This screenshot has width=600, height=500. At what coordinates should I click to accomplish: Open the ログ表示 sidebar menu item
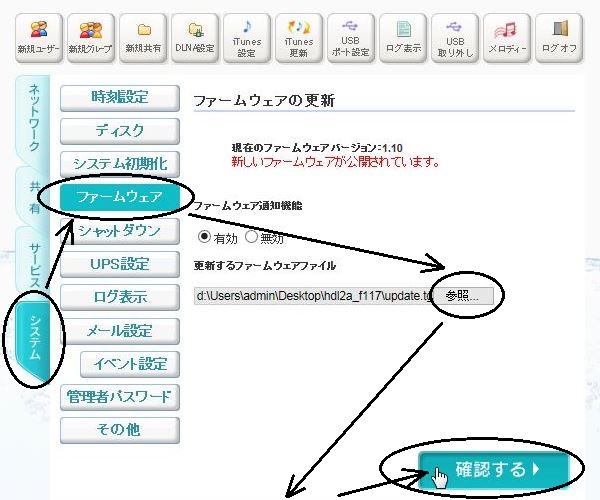click(x=120, y=297)
